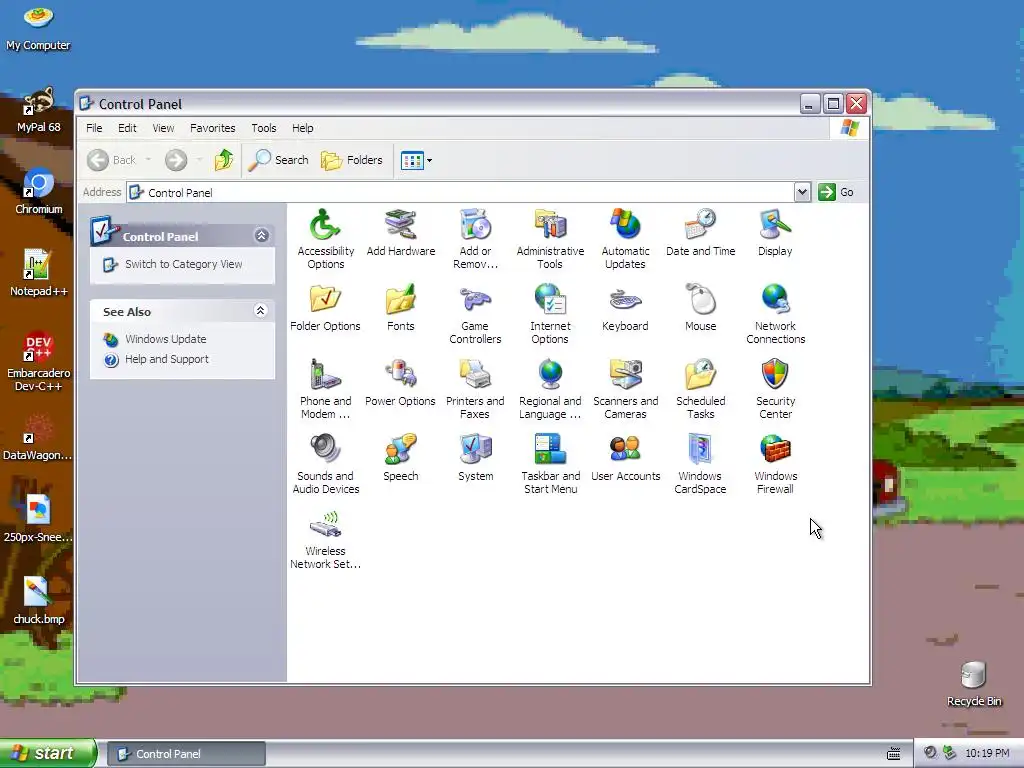The image size is (1024, 768).
Task: Select Security Center shield icon
Action: point(775,375)
